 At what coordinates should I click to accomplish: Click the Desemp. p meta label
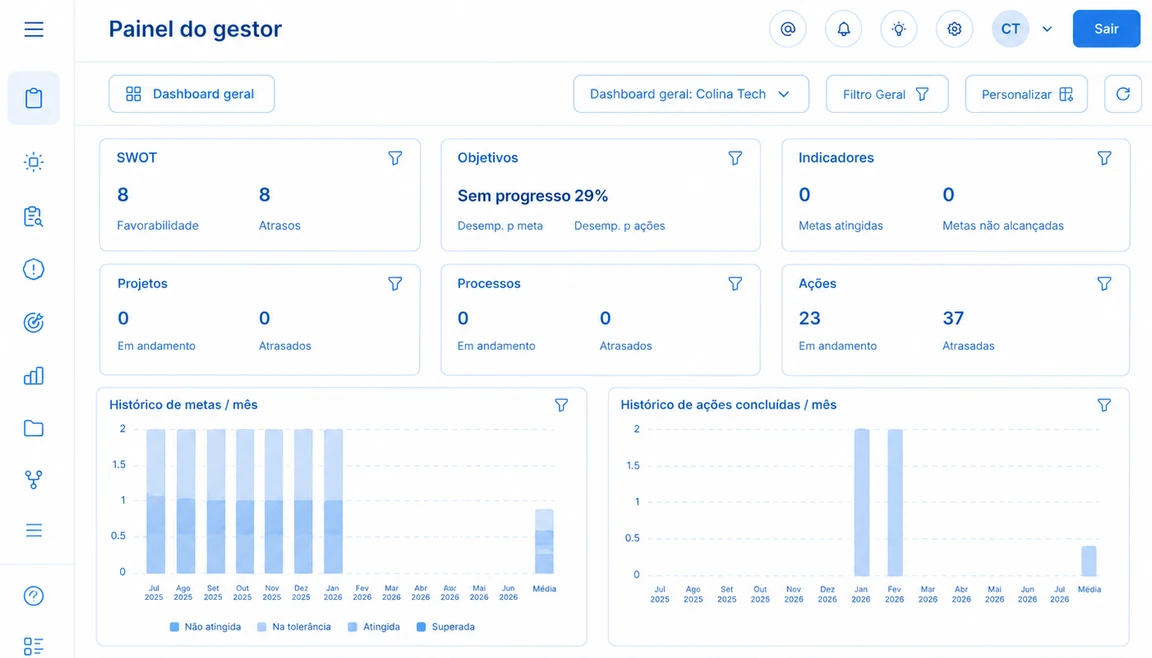tap(500, 225)
